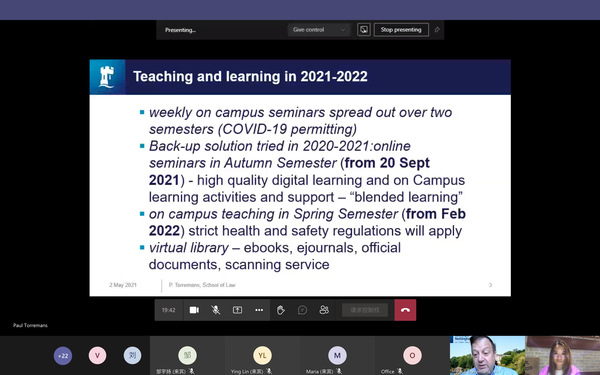Toggle the camera in meeting controls
600x375 pixels.
[194, 310]
